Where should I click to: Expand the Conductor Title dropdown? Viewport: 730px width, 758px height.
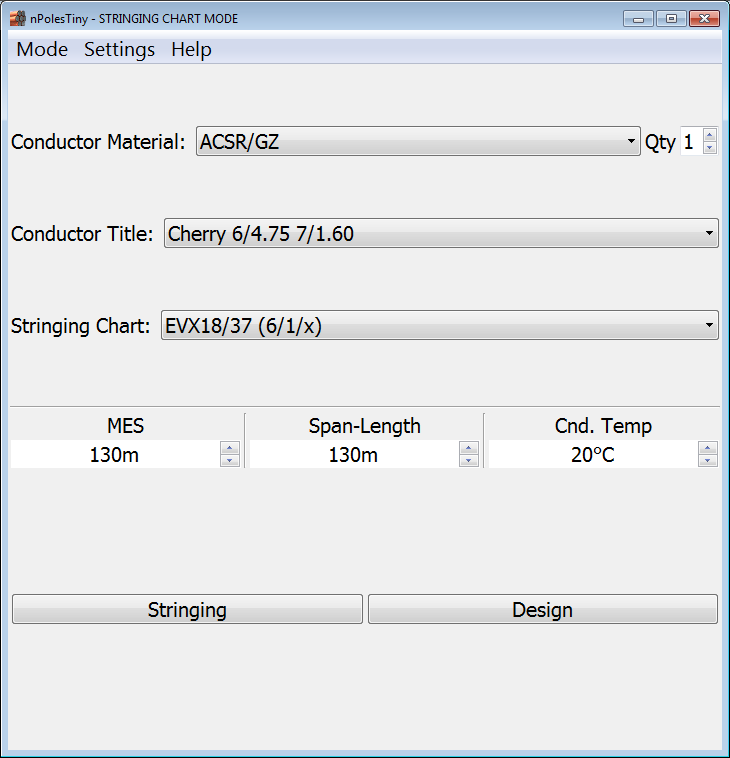pyautogui.click(x=441, y=233)
